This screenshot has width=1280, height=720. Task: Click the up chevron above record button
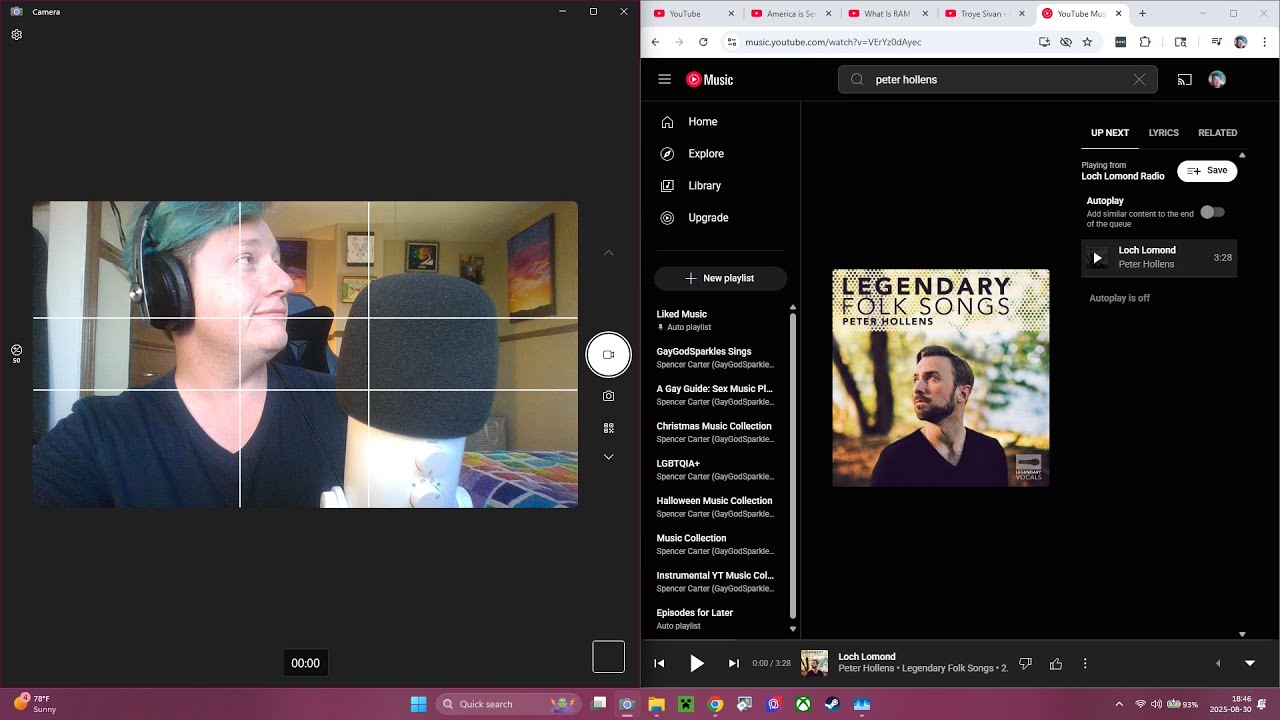coord(608,253)
